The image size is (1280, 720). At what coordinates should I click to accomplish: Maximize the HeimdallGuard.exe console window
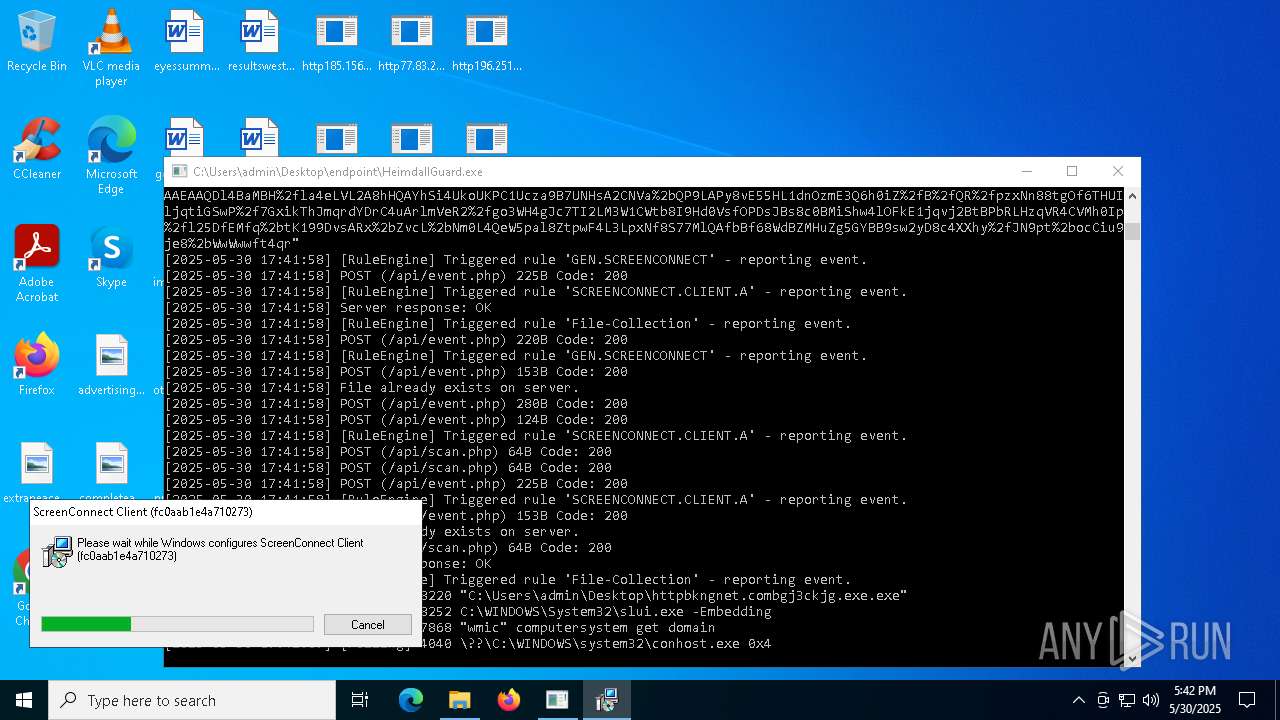(1072, 172)
